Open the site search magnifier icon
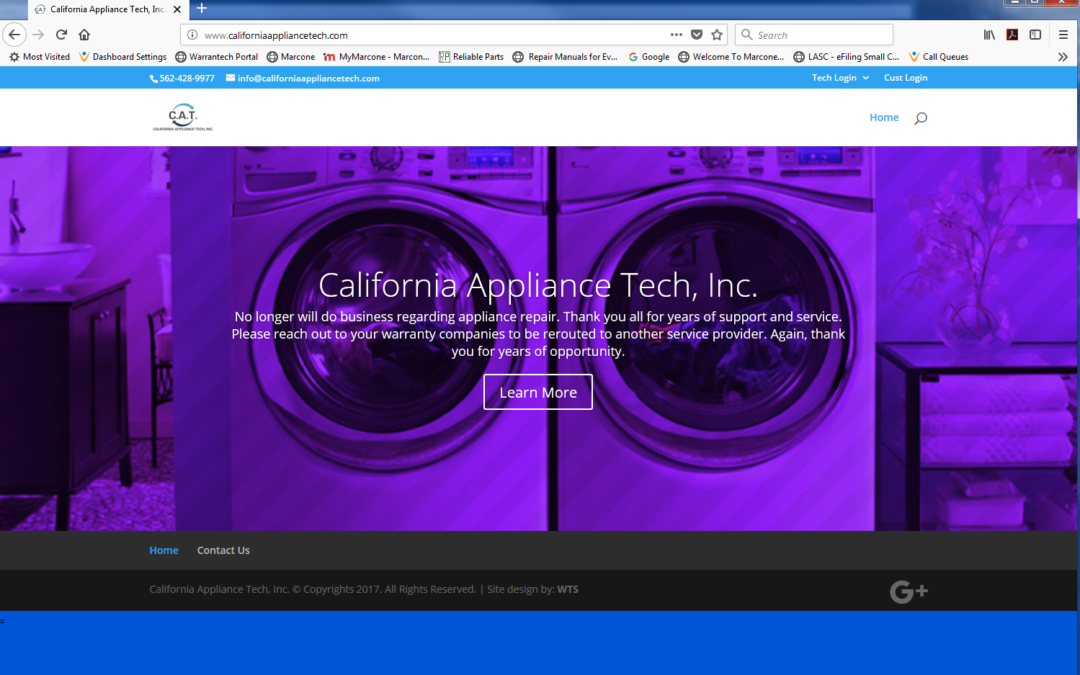Viewport: 1080px width, 675px height. click(920, 117)
